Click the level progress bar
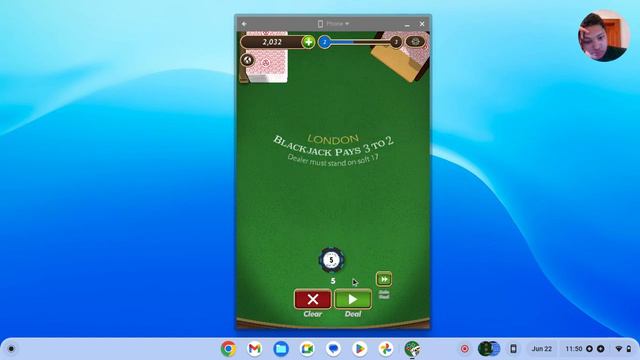Image resolution: width=640 pixels, height=360 pixels. (360, 42)
